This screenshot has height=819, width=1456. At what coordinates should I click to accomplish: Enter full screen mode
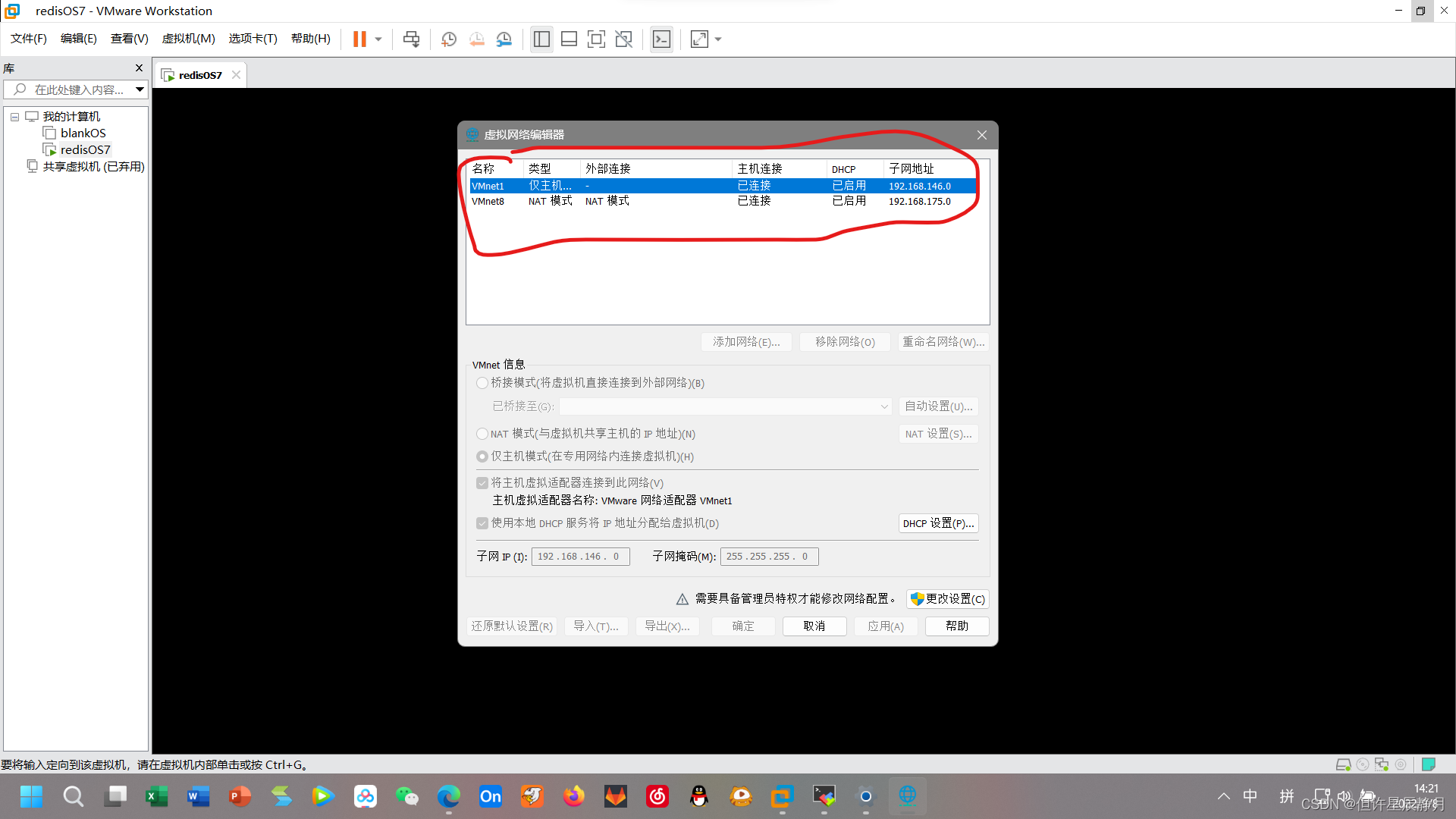pyautogui.click(x=596, y=39)
